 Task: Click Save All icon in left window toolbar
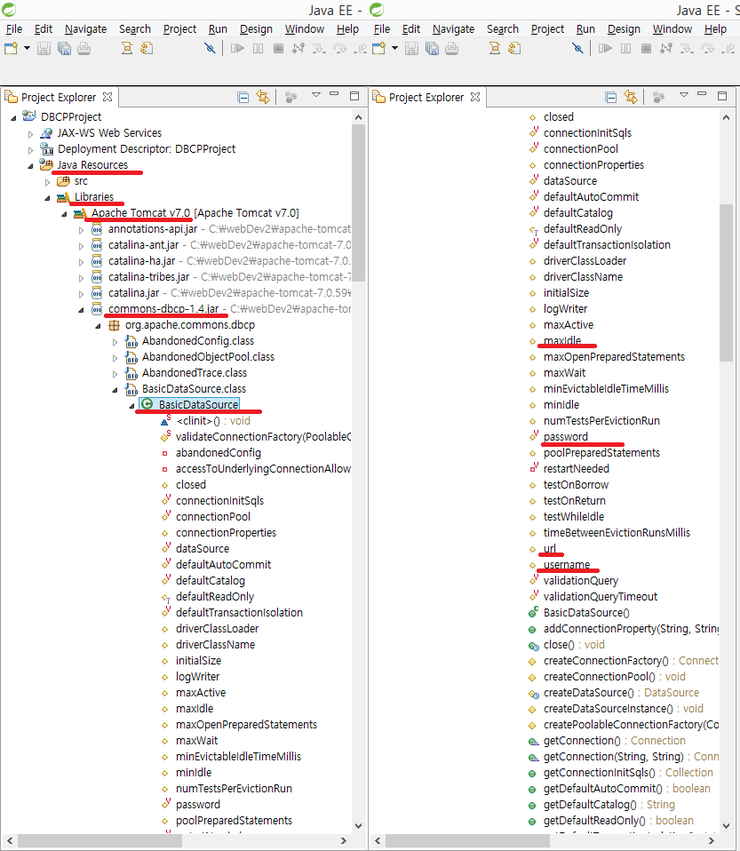click(x=65, y=48)
